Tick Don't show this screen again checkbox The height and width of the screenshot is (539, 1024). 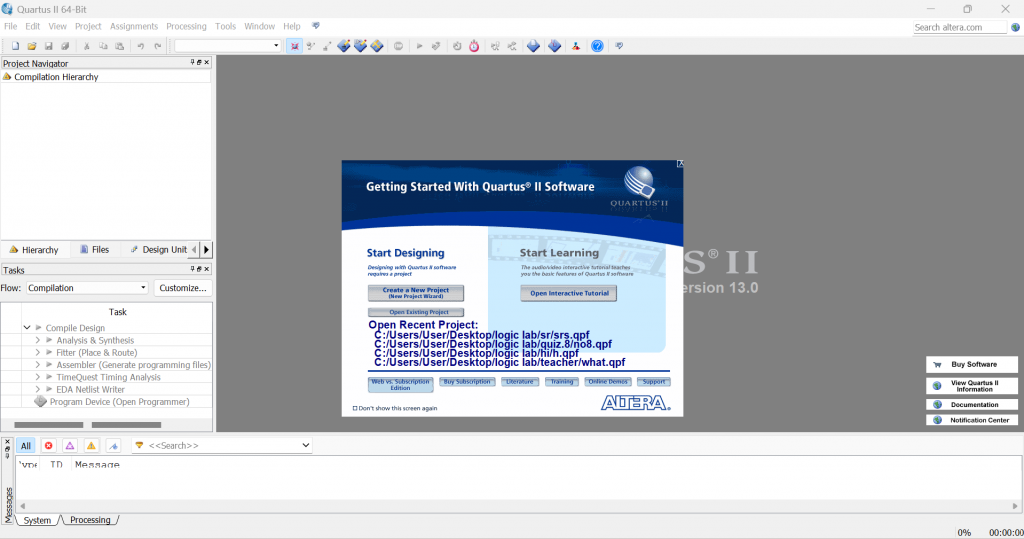pyautogui.click(x=355, y=408)
